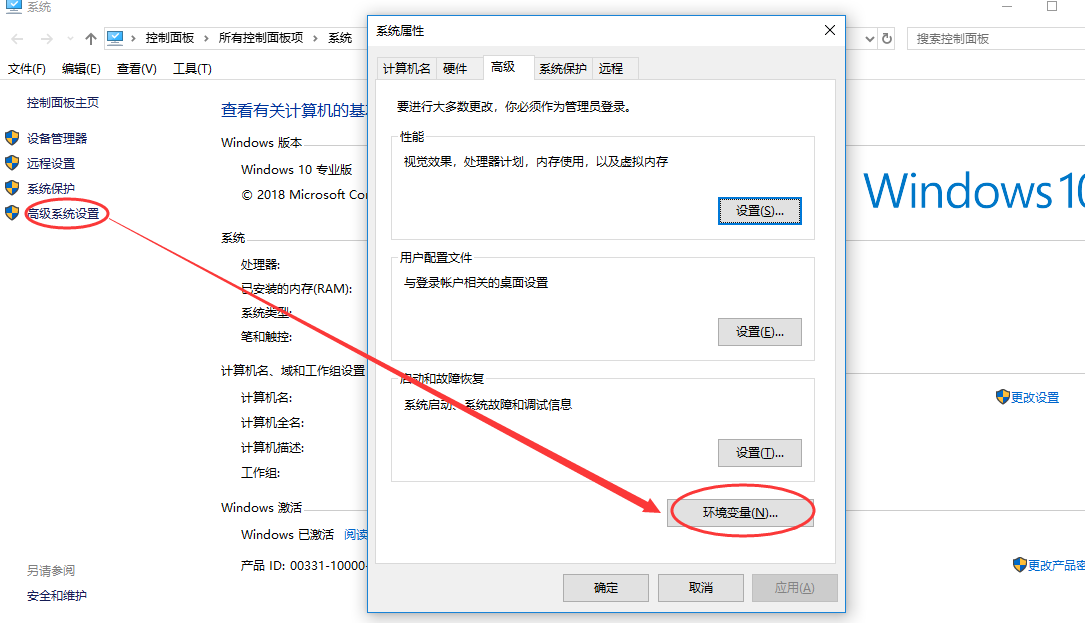Open 设备管理器 via its shield icon
The height and width of the screenshot is (623, 1085).
12,138
